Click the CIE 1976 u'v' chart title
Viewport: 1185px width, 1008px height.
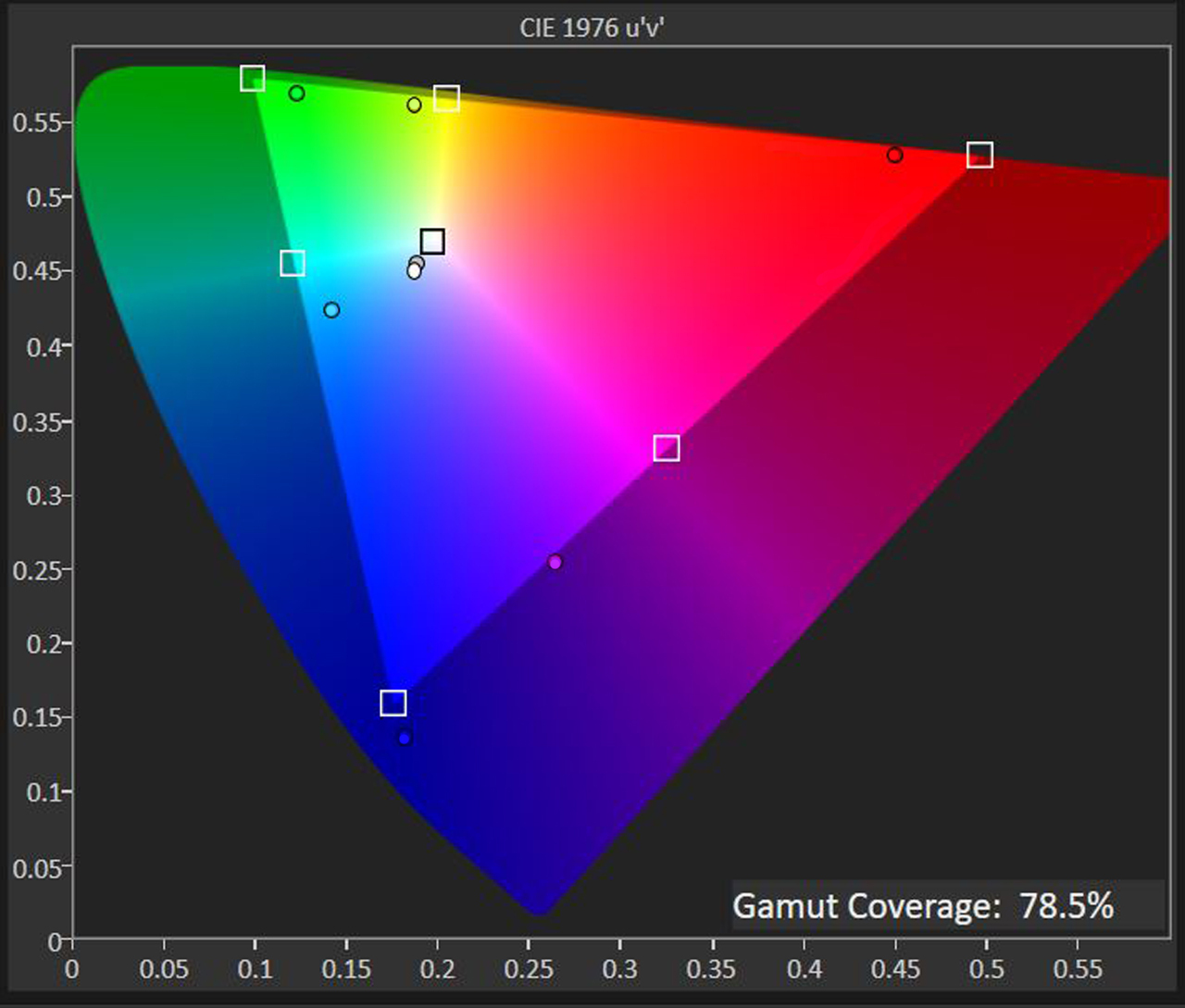point(592,28)
